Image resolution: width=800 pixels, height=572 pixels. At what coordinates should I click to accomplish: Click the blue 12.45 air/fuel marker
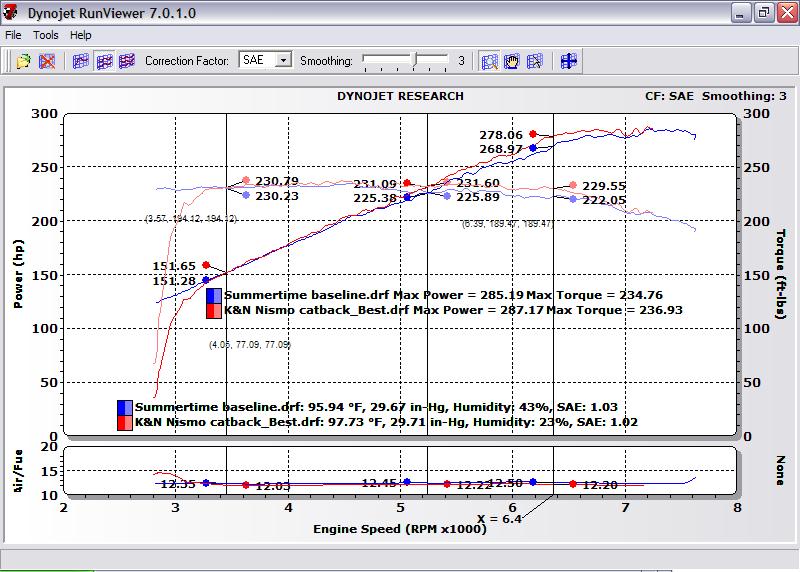click(407, 482)
